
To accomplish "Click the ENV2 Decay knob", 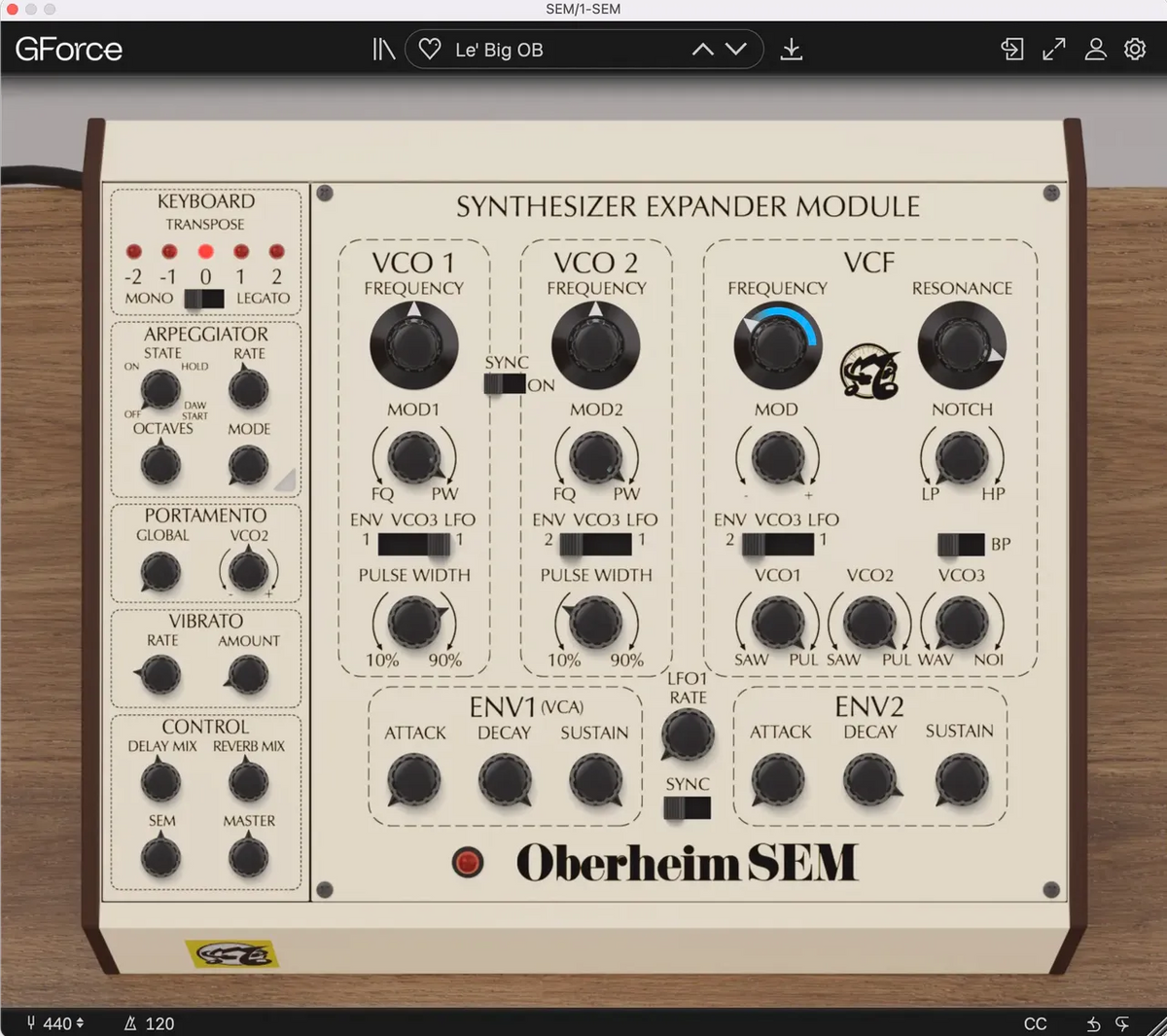I will point(869,780).
